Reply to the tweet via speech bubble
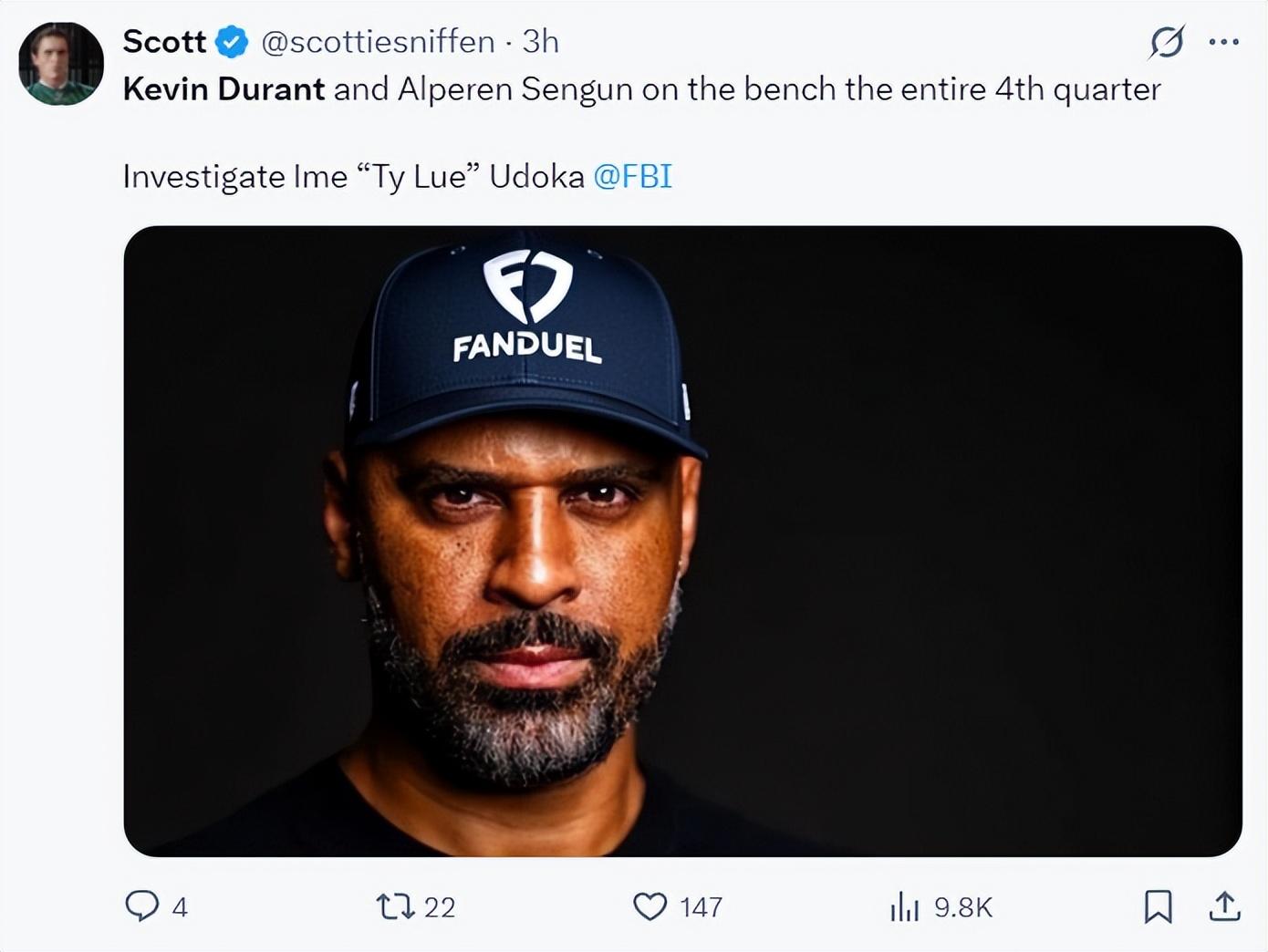This screenshot has height=952, width=1268. tap(141, 905)
